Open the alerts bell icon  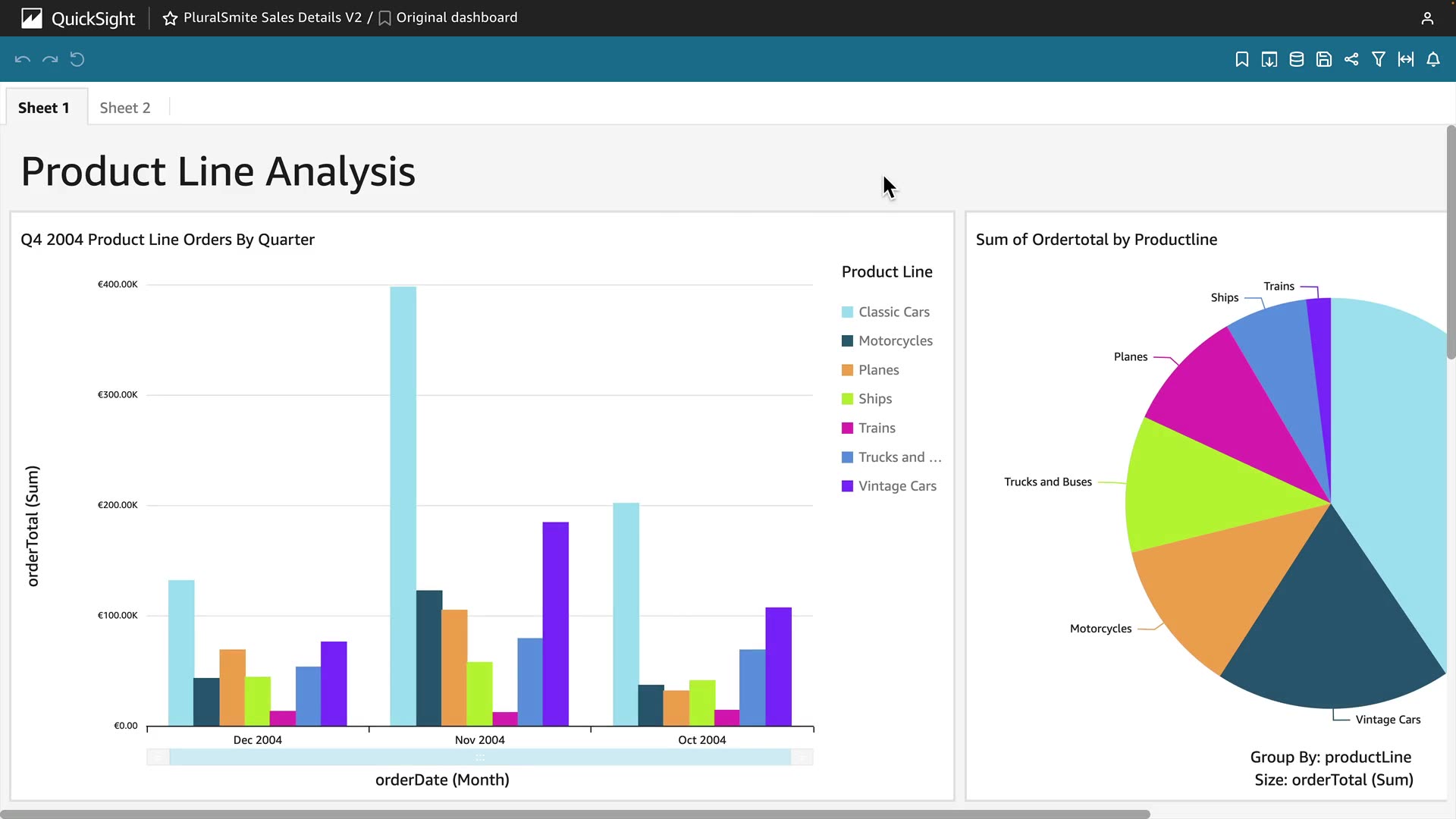tap(1433, 59)
